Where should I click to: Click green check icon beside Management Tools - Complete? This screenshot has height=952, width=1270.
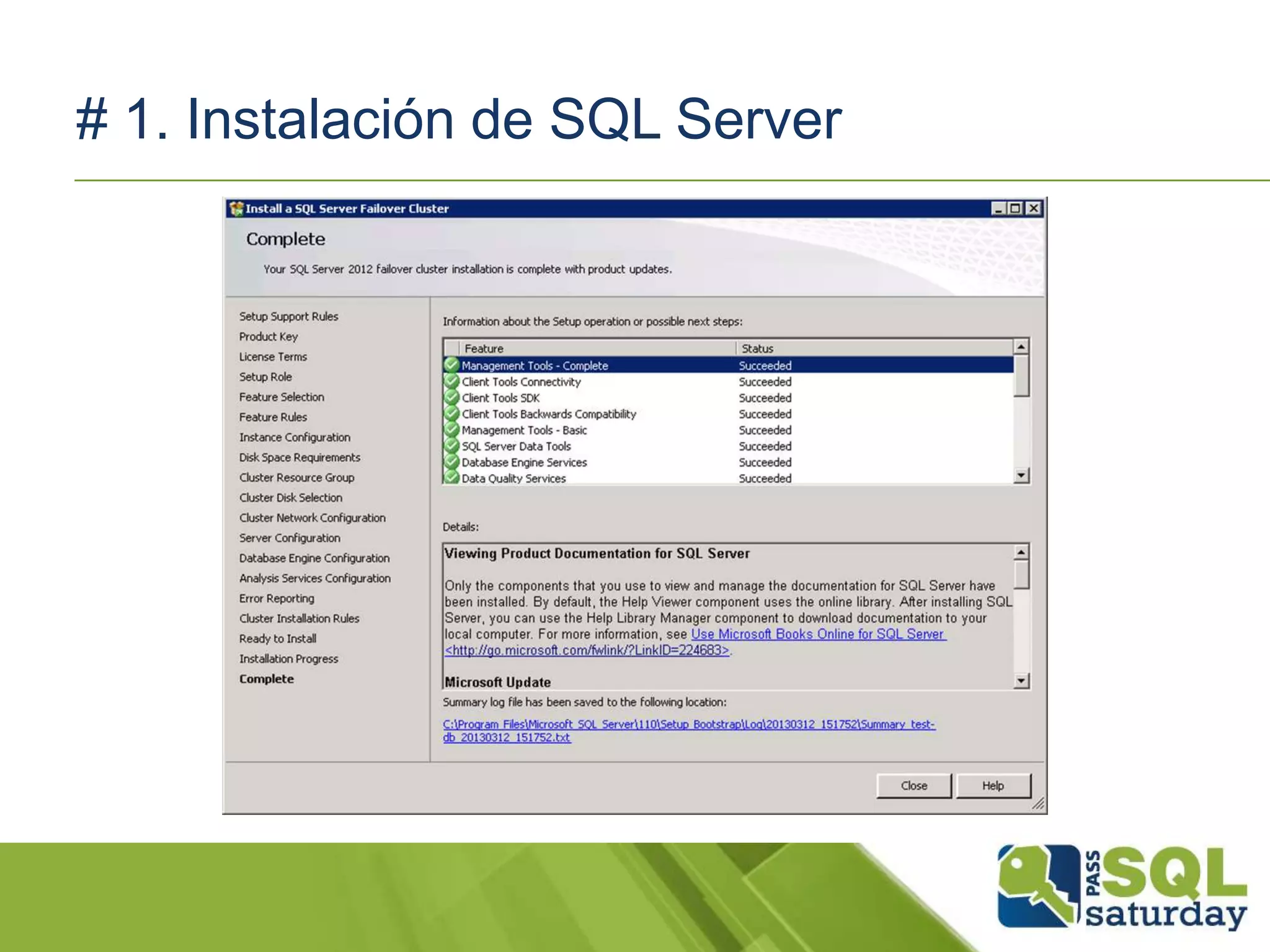(452, 364)
